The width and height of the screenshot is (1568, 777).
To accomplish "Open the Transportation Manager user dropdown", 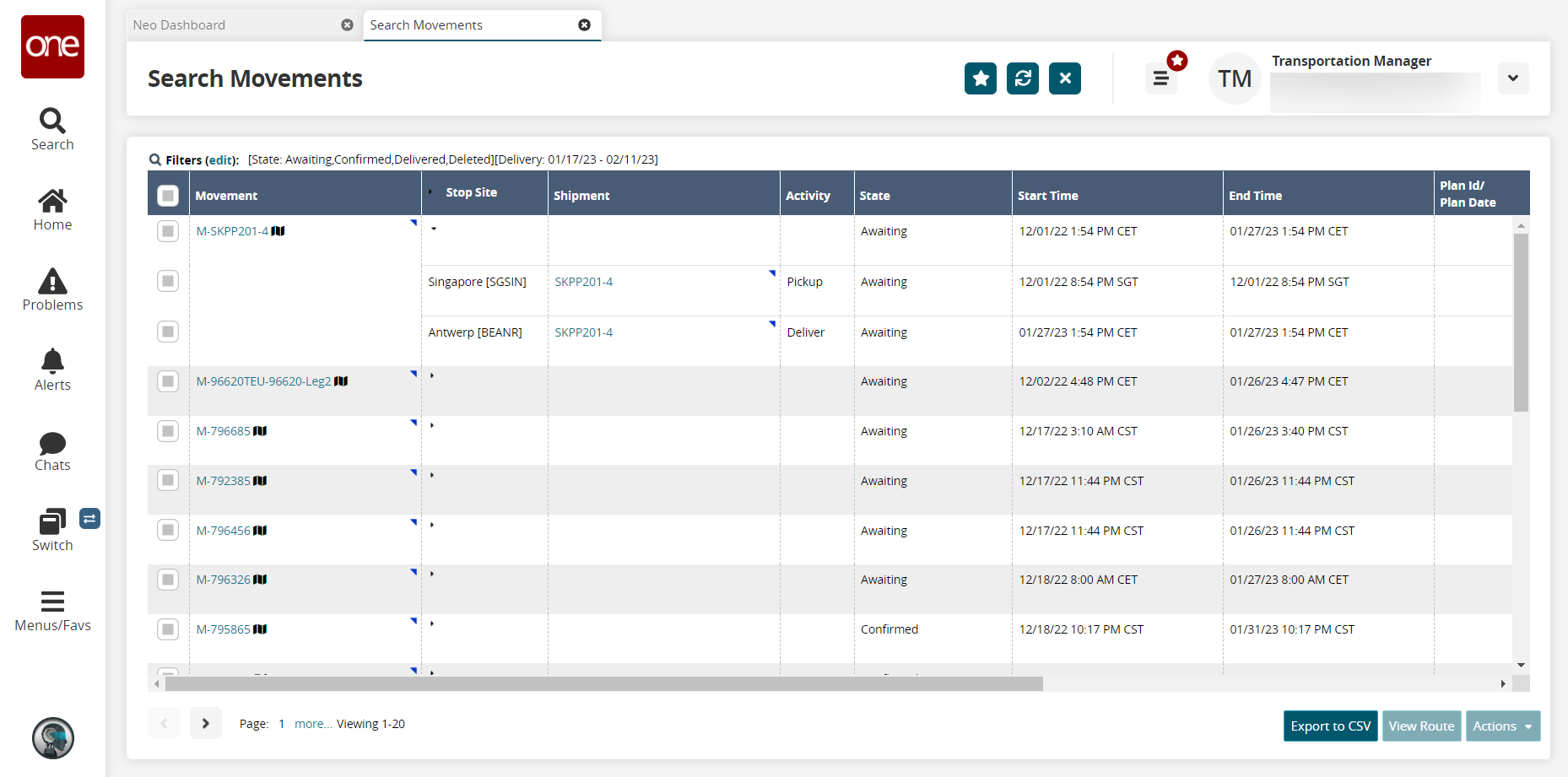I will (1512, 78).
